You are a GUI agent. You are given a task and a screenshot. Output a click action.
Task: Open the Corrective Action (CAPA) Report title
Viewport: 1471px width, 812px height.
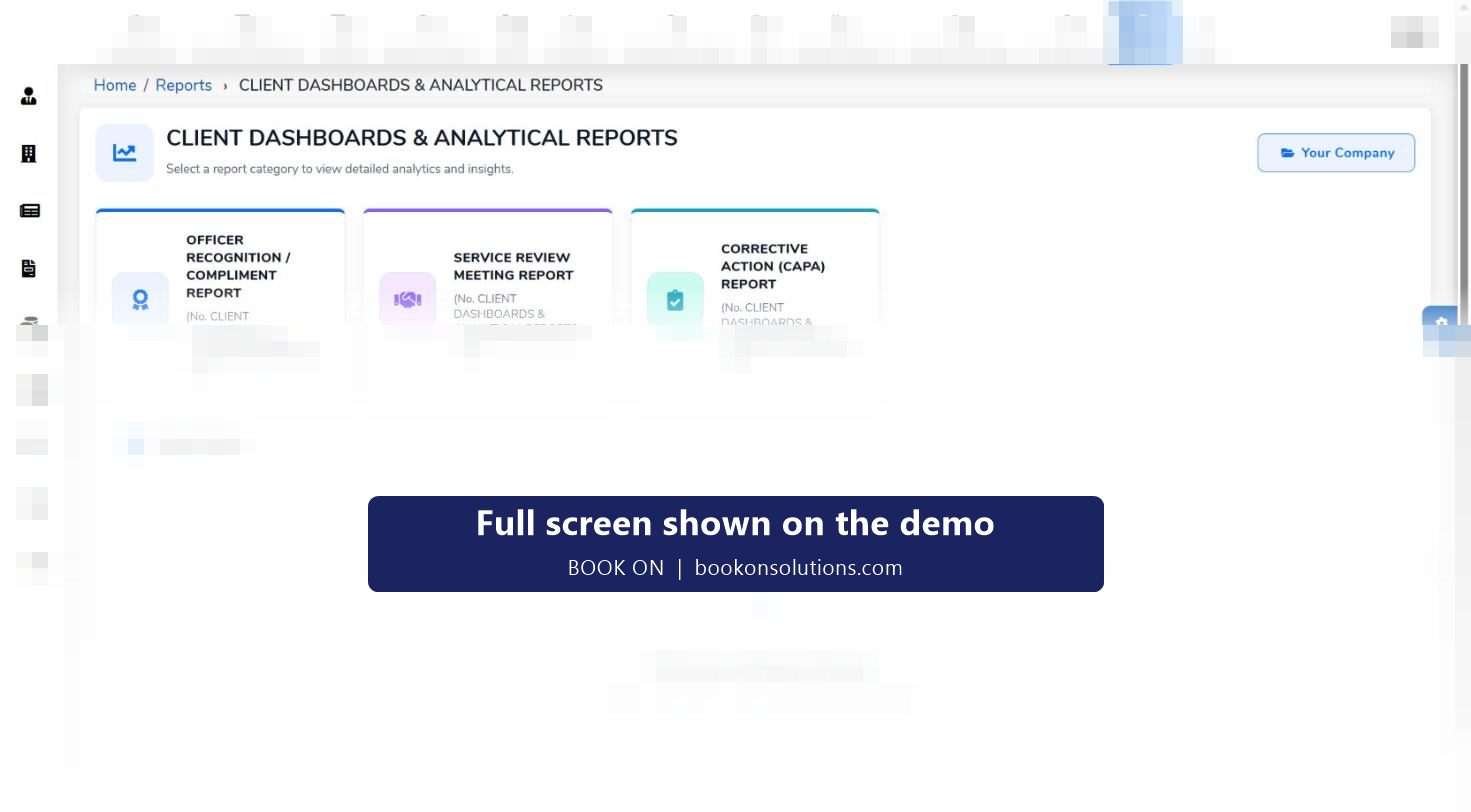773,266
